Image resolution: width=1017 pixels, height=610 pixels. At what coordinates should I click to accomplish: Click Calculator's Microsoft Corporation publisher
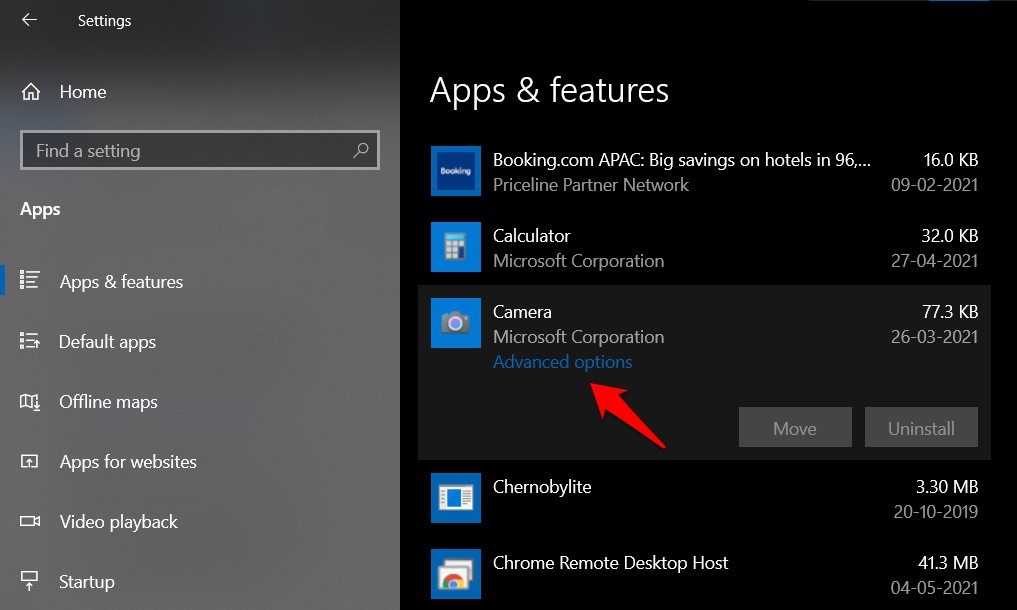(579, 261)
